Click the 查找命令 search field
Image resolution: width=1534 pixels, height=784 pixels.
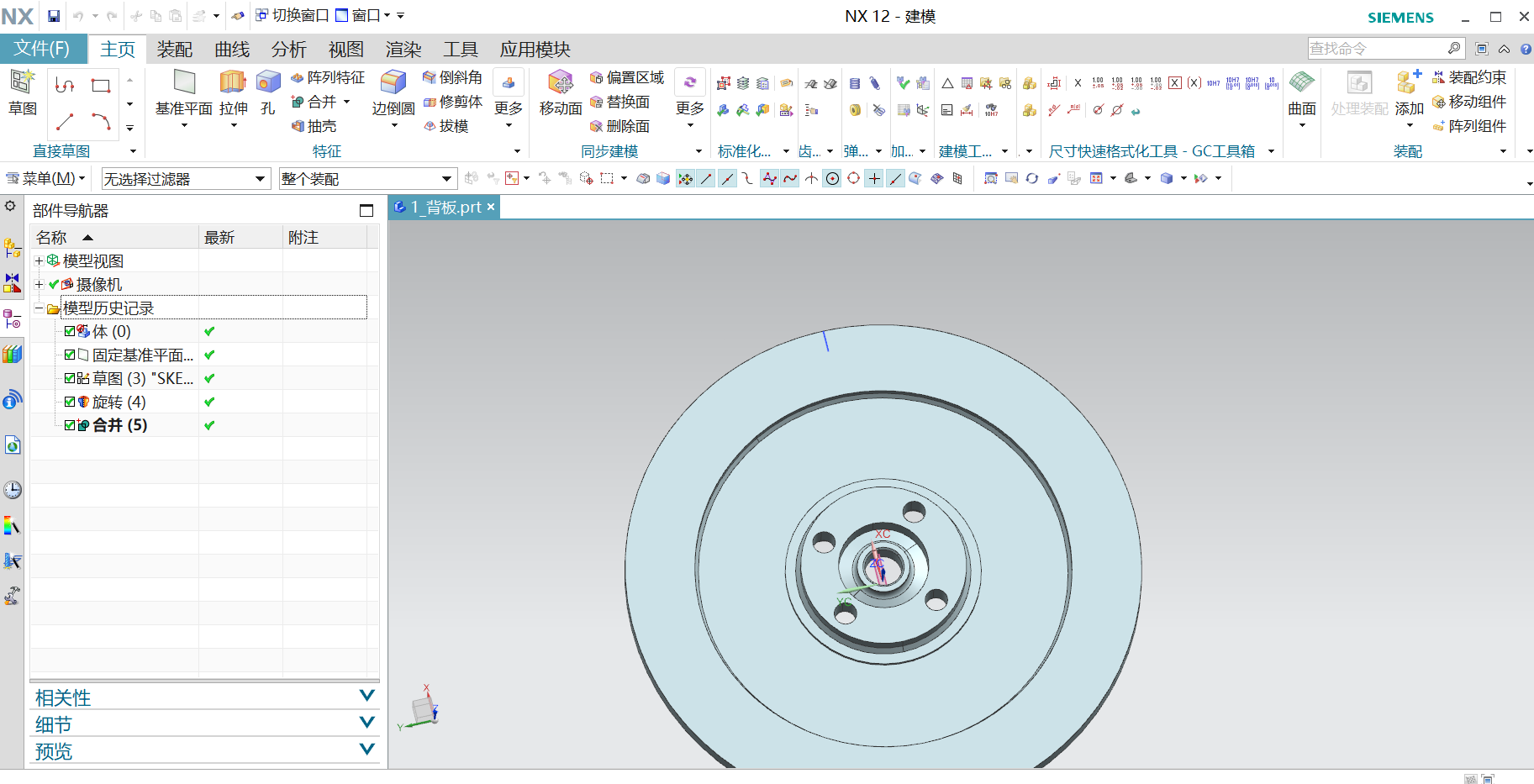click(x=1386, y=49)
